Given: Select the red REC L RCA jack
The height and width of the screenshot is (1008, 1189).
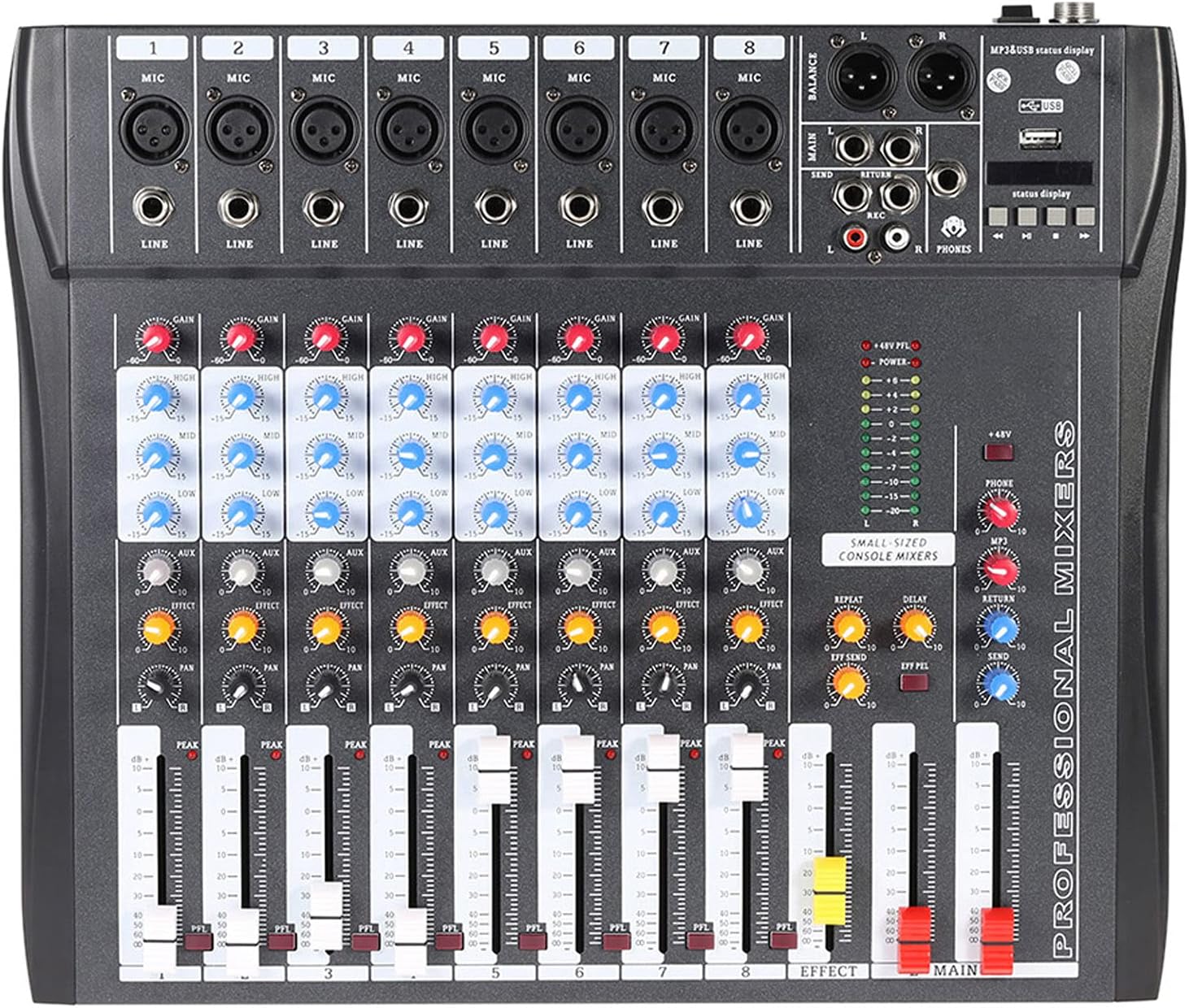Looking at the screenshot, I should point(855,237).
